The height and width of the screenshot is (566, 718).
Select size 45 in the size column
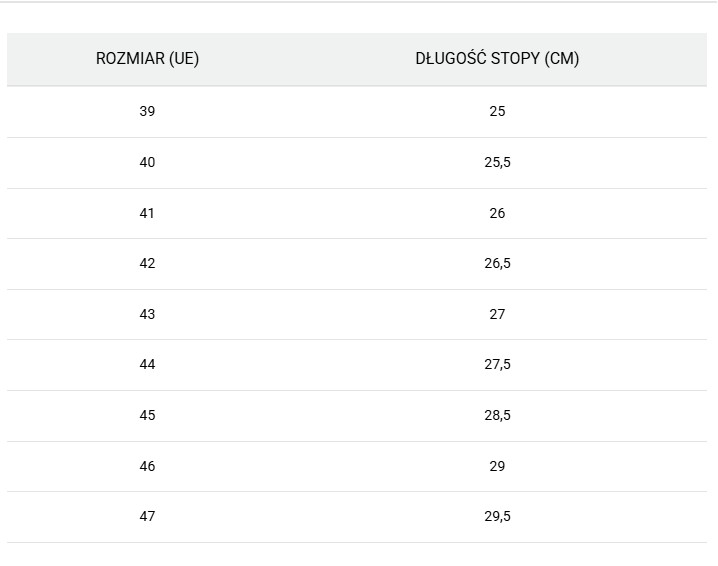click(x=147, y=415)
